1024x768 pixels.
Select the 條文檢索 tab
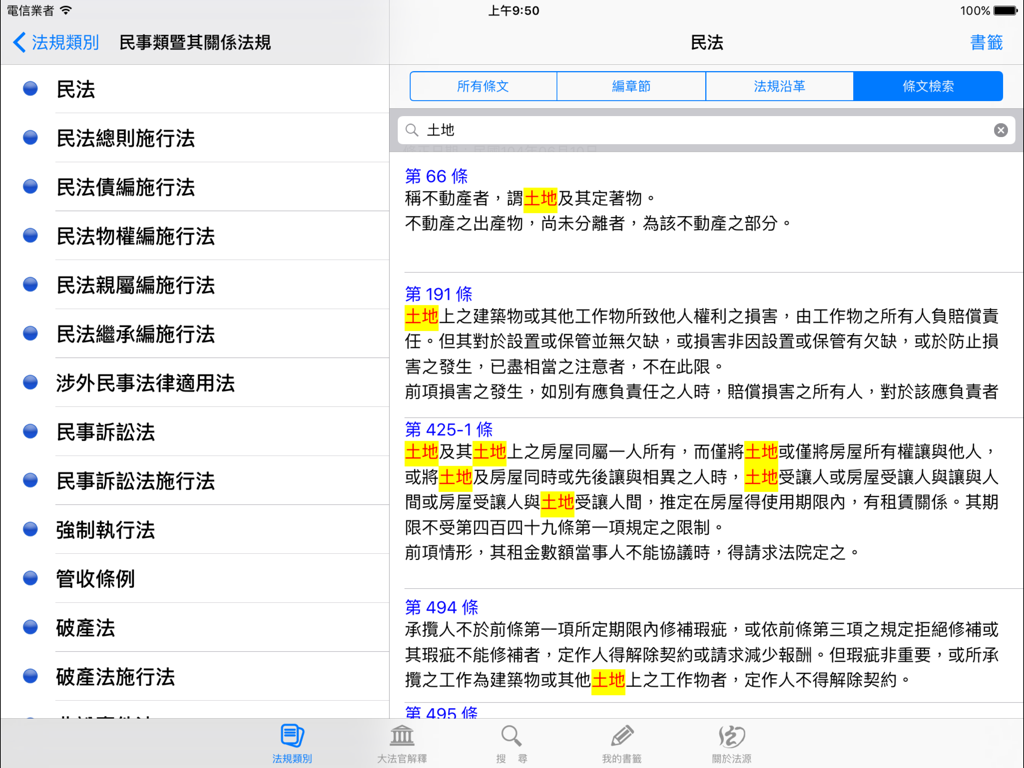pyautogui.click(x=927, y=86)
